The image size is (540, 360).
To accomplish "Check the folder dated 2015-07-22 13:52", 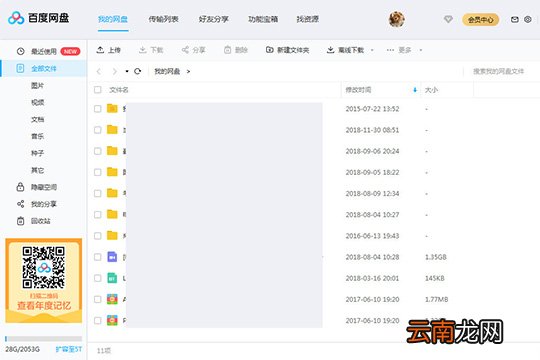I will (98, 109).
